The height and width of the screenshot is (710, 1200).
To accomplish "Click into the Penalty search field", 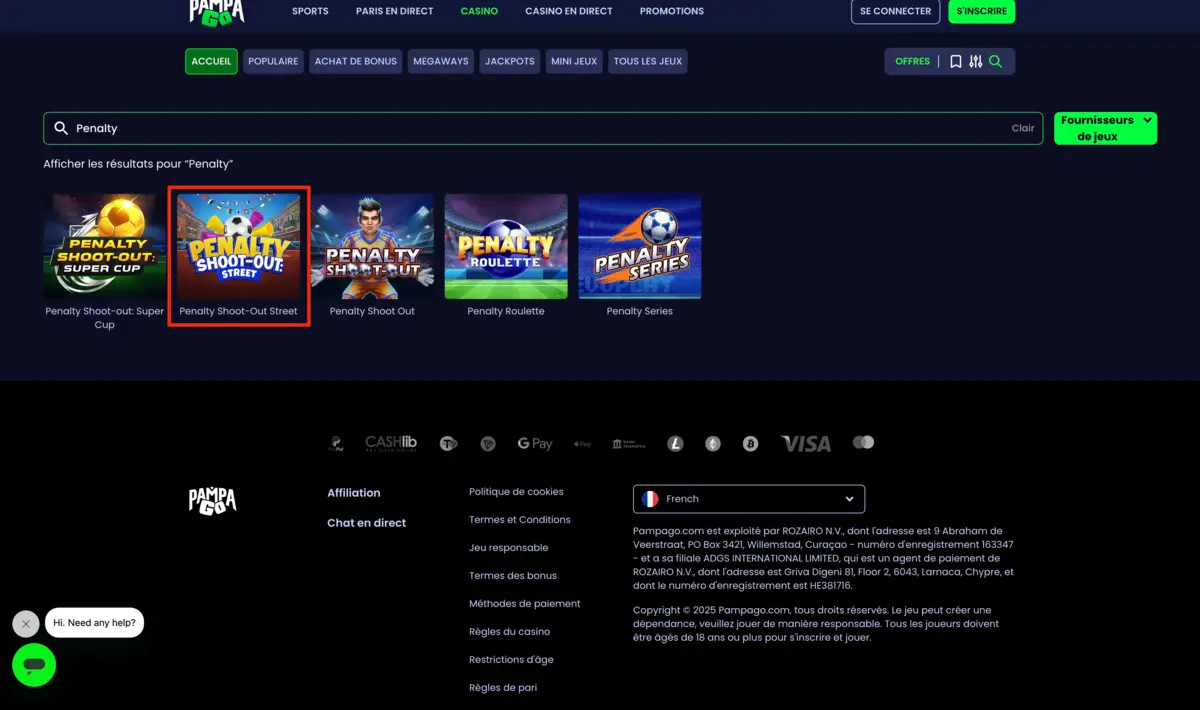I will (543, 128).
